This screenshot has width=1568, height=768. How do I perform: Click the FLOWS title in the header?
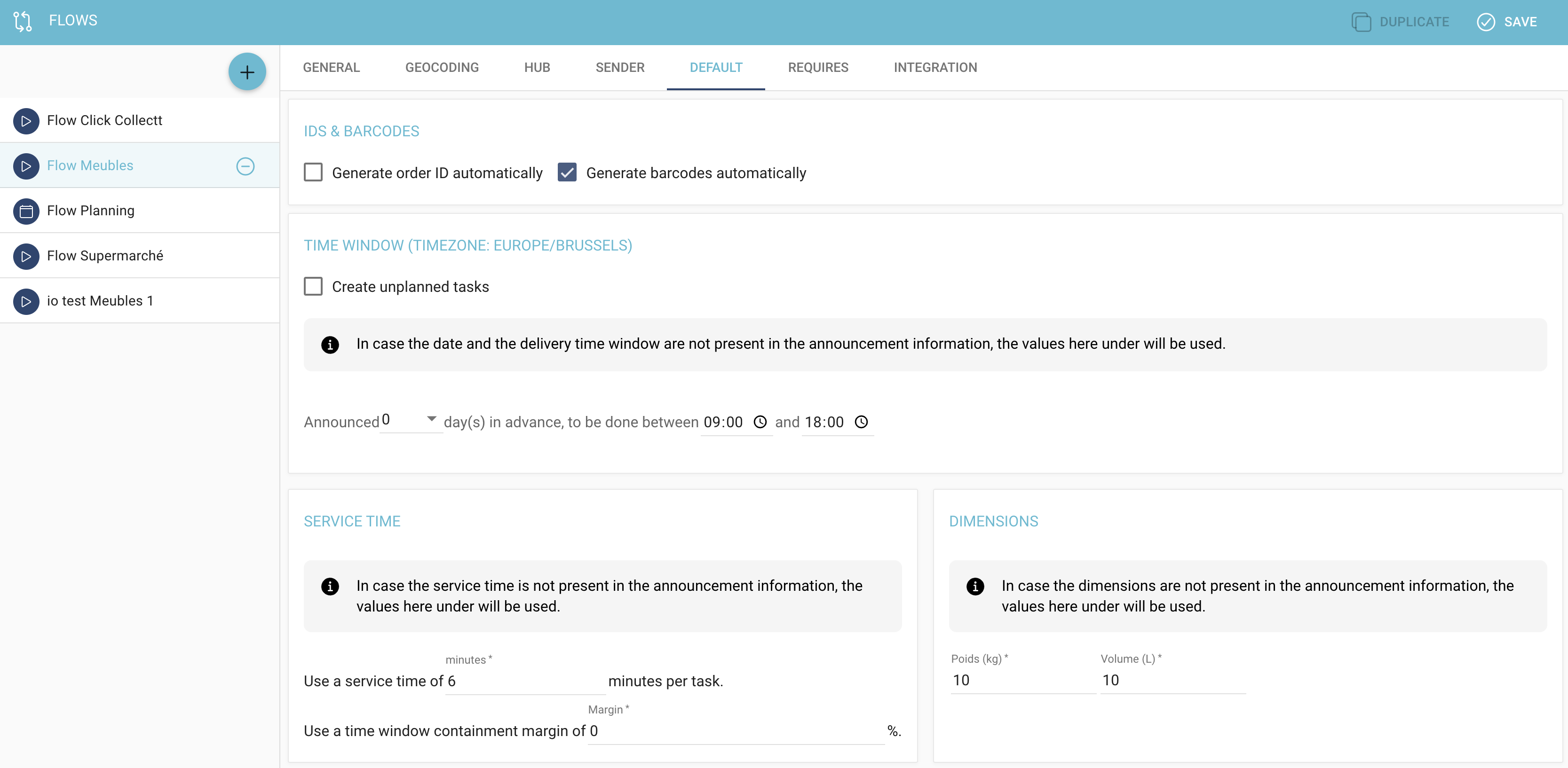coord(73,21)
